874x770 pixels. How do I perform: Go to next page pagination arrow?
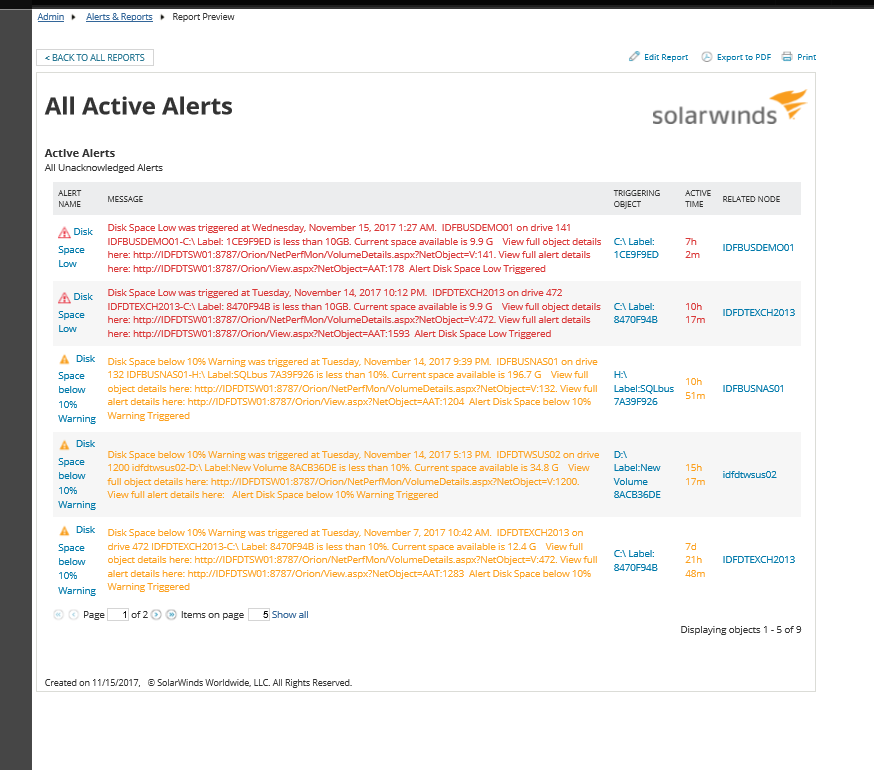pyautogui.click(x=157, y=614)
